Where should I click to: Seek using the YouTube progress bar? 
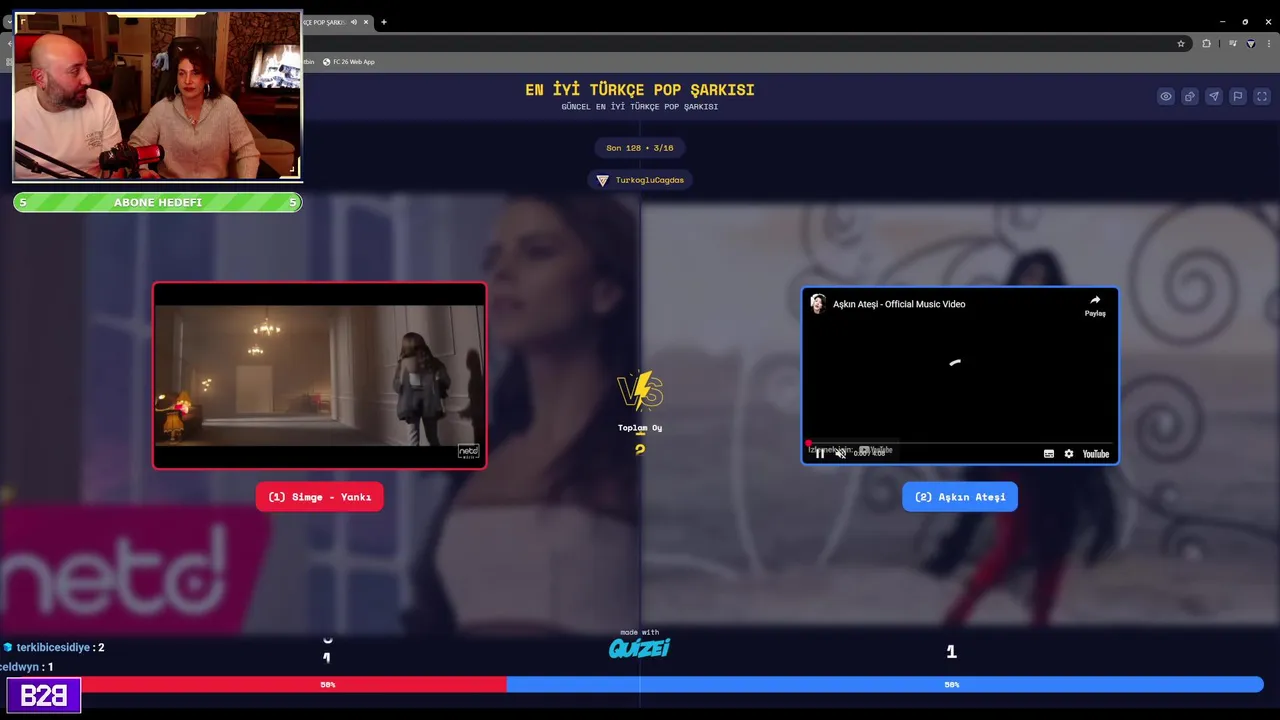coord(960,442)
